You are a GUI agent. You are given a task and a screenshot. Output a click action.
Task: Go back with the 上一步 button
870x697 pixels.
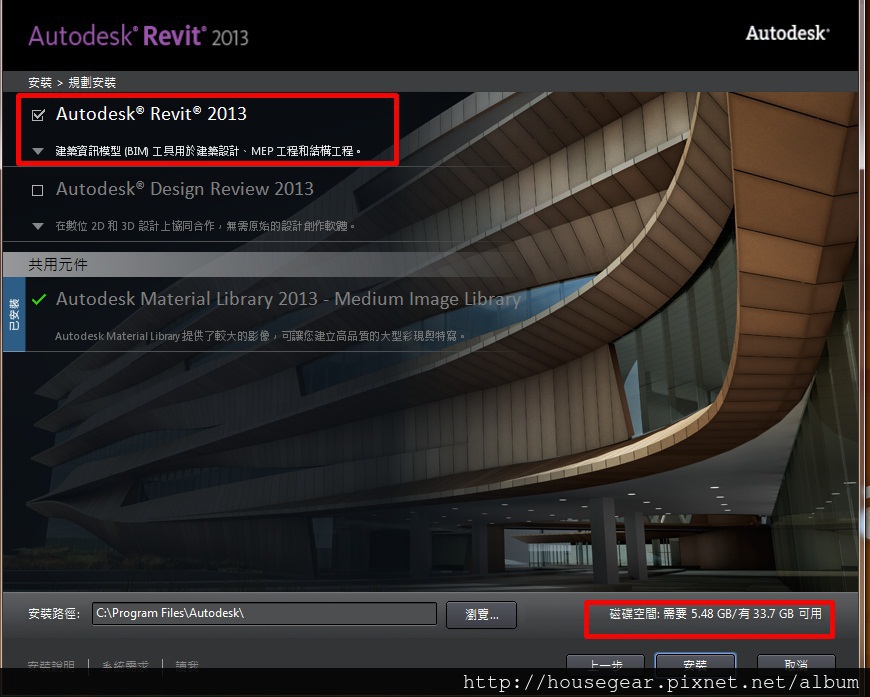pos(605,663)
